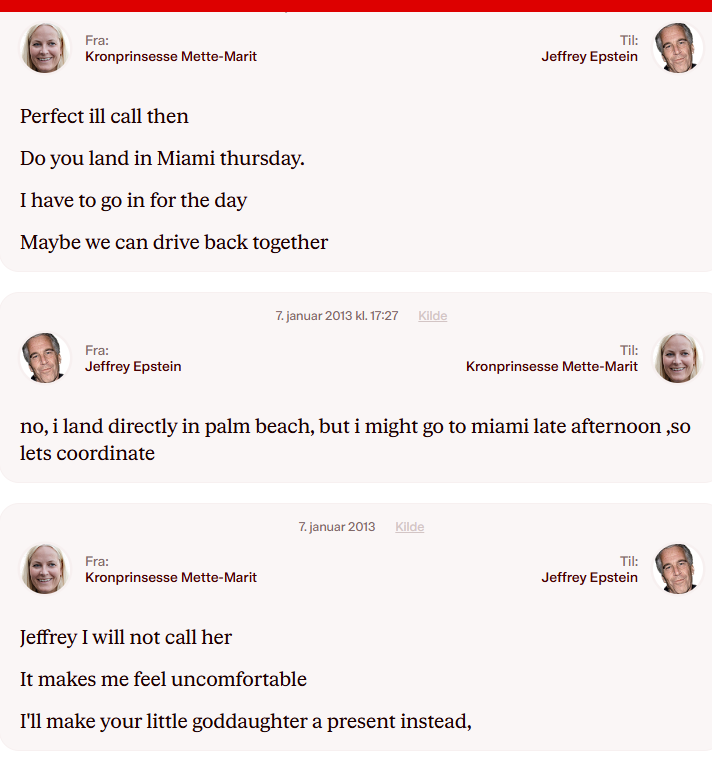This screenshot has height=770, width=712.
Task: Click sender name Jeffrey Epstein in 17:27 message
Action: pyautogui.click(x=133, y=367)
